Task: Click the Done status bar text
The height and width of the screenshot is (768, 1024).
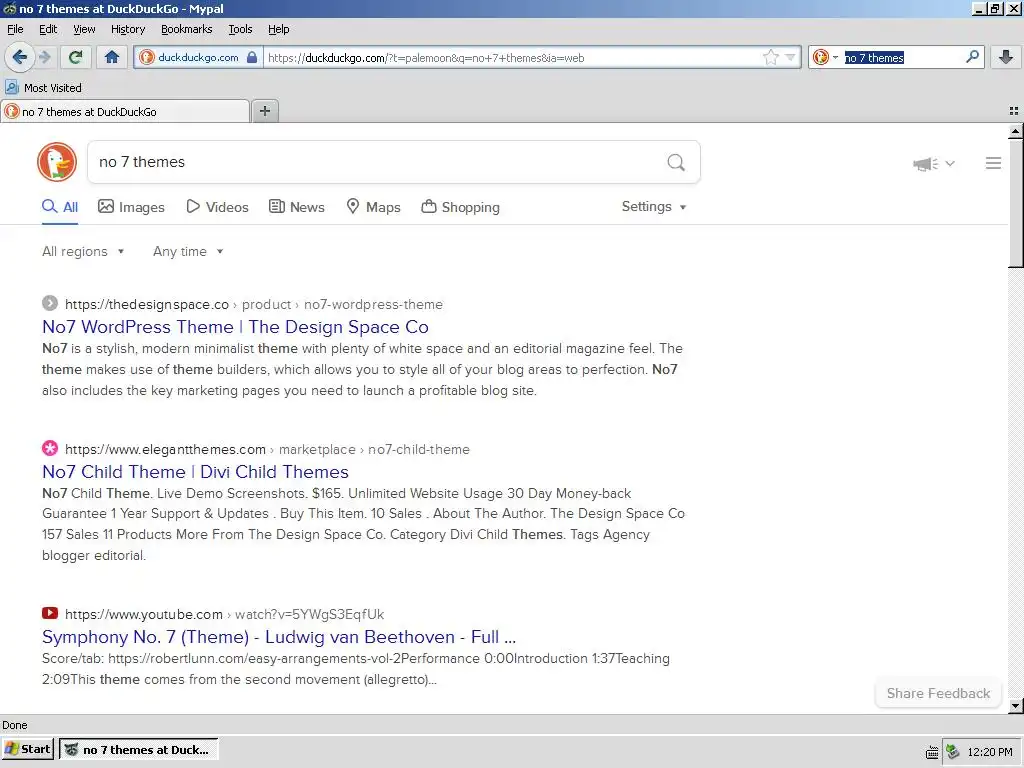Action: 15,725
